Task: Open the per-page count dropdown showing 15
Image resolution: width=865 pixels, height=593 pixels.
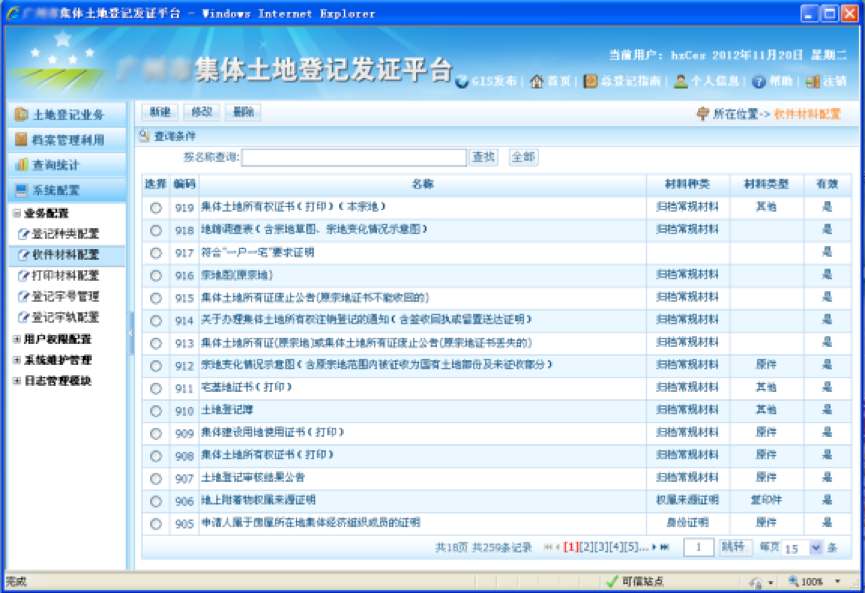Action: pos(816,548)
